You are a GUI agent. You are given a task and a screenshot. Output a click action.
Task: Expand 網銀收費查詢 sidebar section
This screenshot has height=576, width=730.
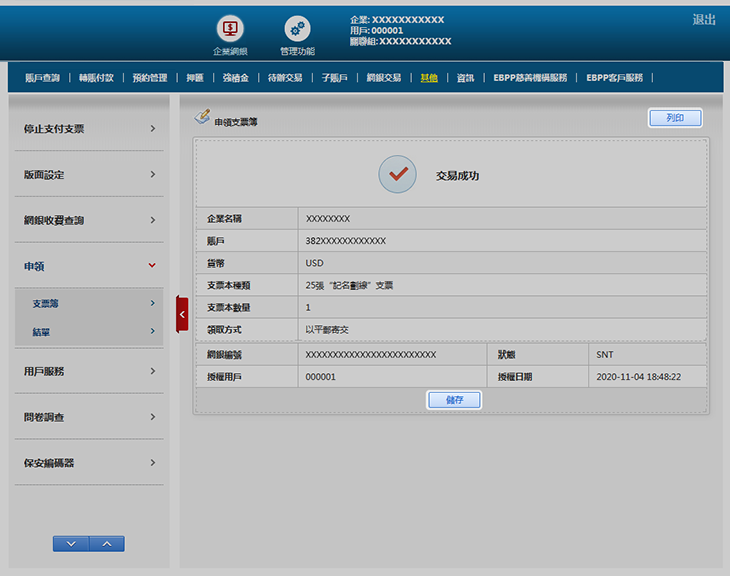(x=89, y=220)
